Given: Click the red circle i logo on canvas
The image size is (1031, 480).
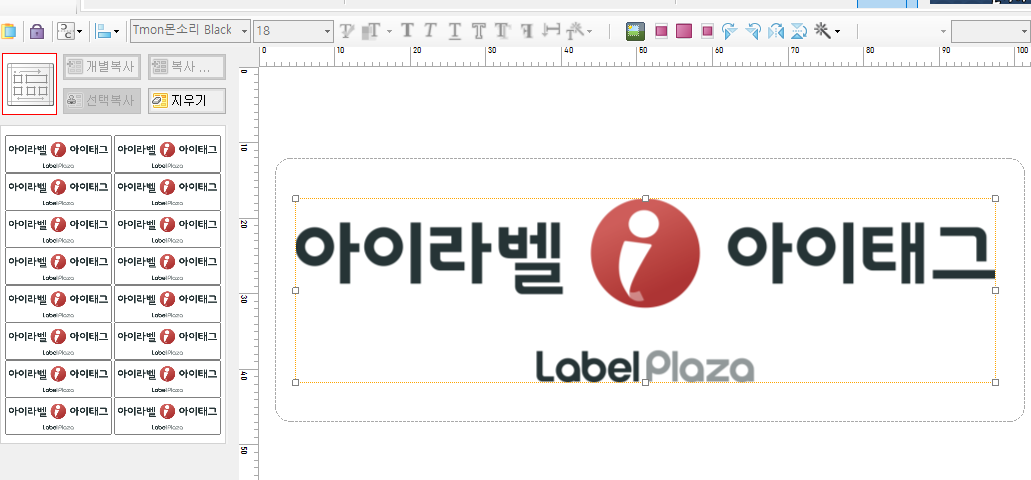Looking at the screenshot, I should [645, 252].
